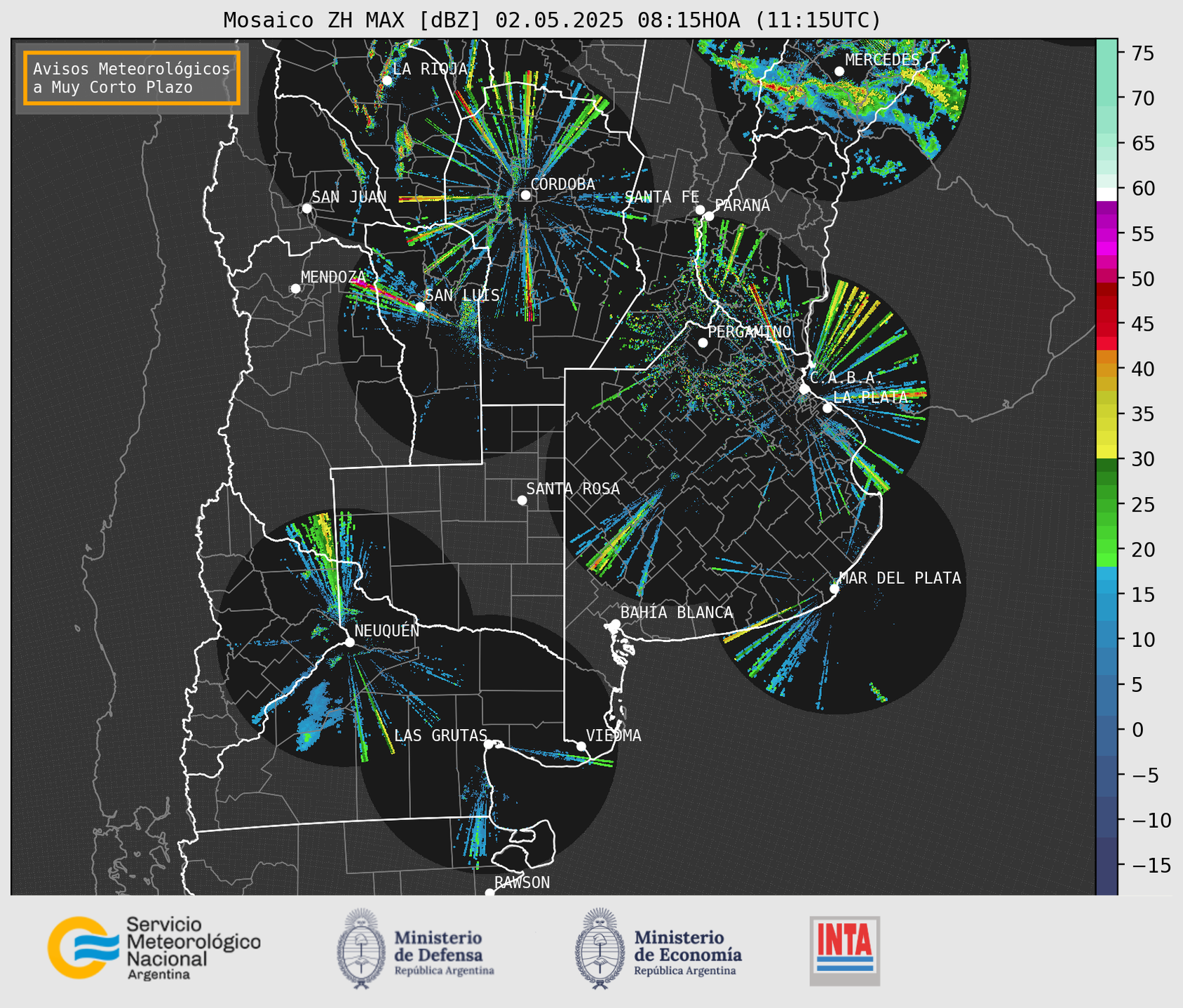The image size is (1183, 1008).
Task: Click the SANTA ROSA city marker dot
Action: tap(522, 500)
